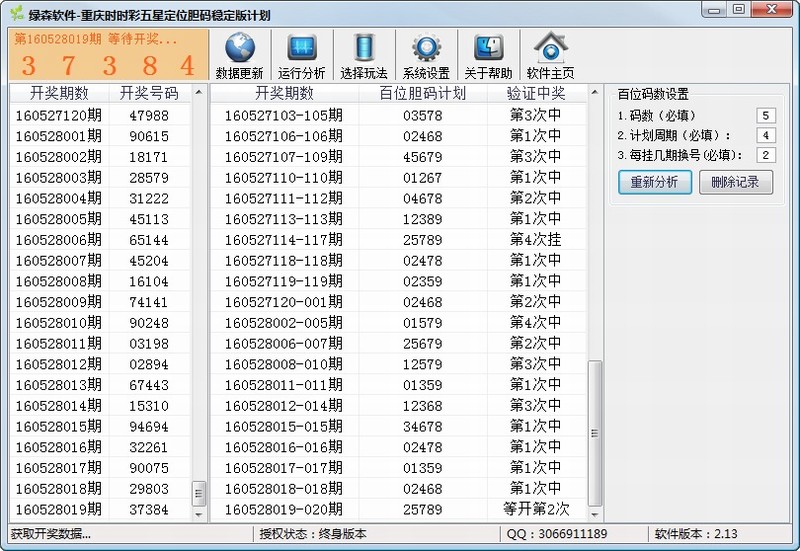Select 160528010期 row in draw list
Viewport: 800px width, 551px height.
point(100,322)
